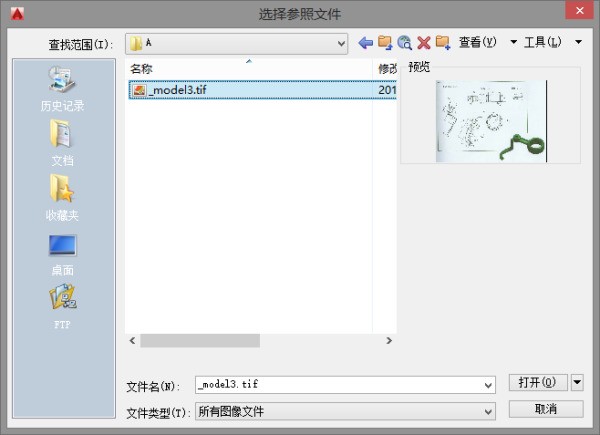Create a new folder
The image size is (600, 435).
443,43
